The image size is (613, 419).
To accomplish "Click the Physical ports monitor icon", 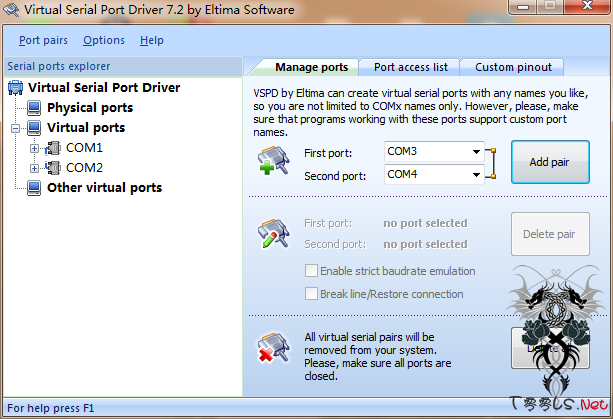I will 34,108.
